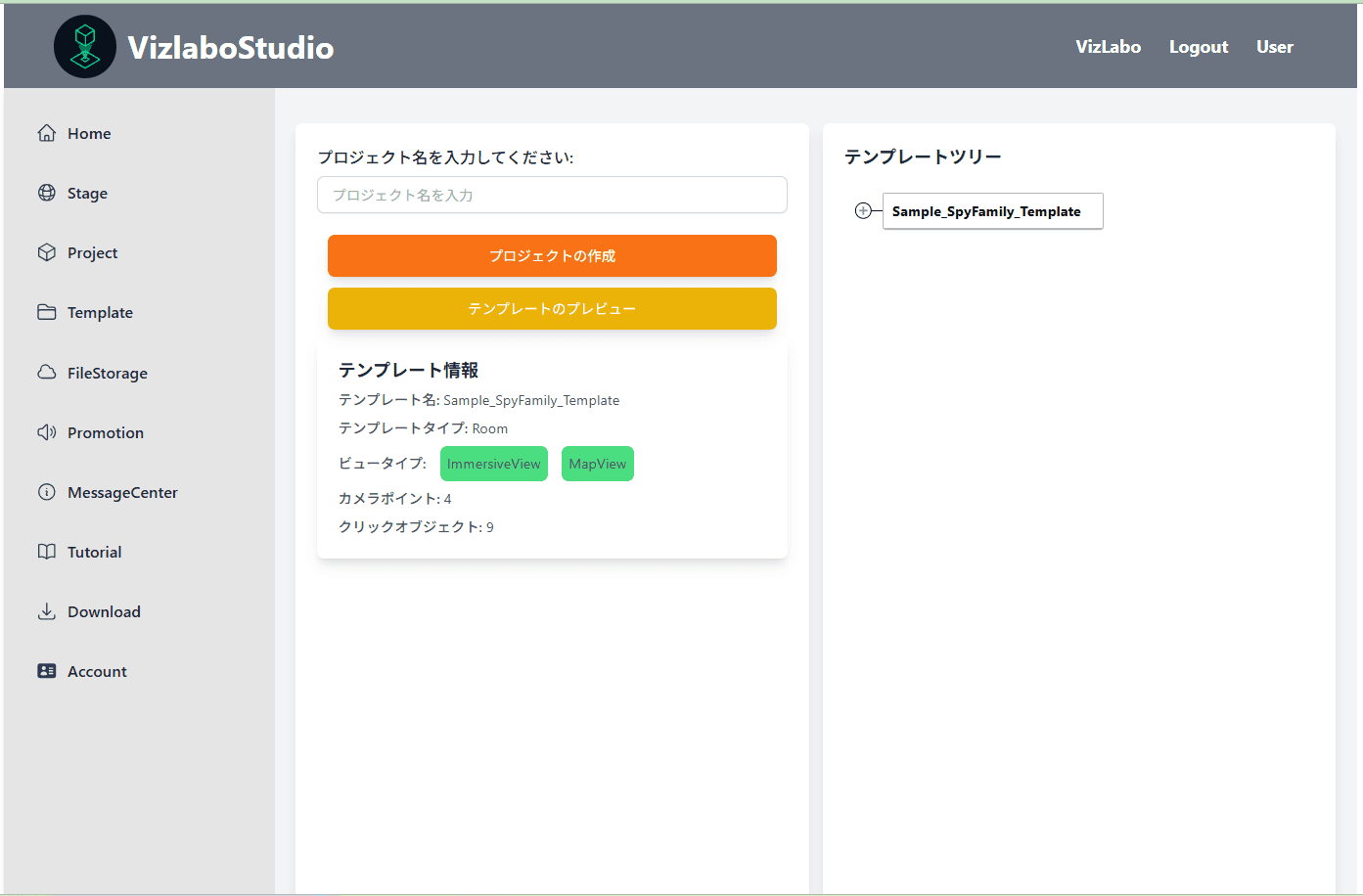Click the Account ID card icon
The height and width of the screenshot is (896, 1363).
click(46, 671)
